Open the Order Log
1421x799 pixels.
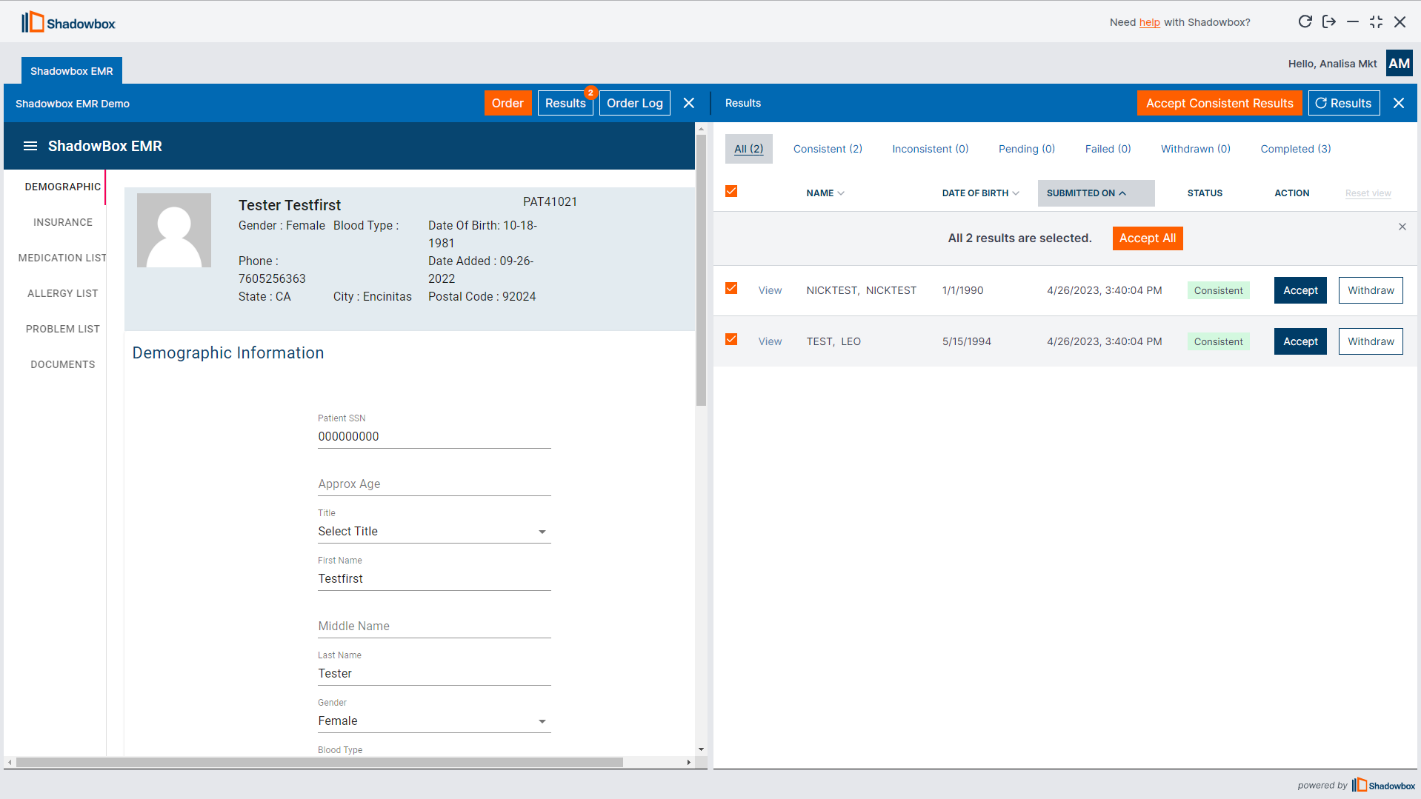tap(635, 103)
